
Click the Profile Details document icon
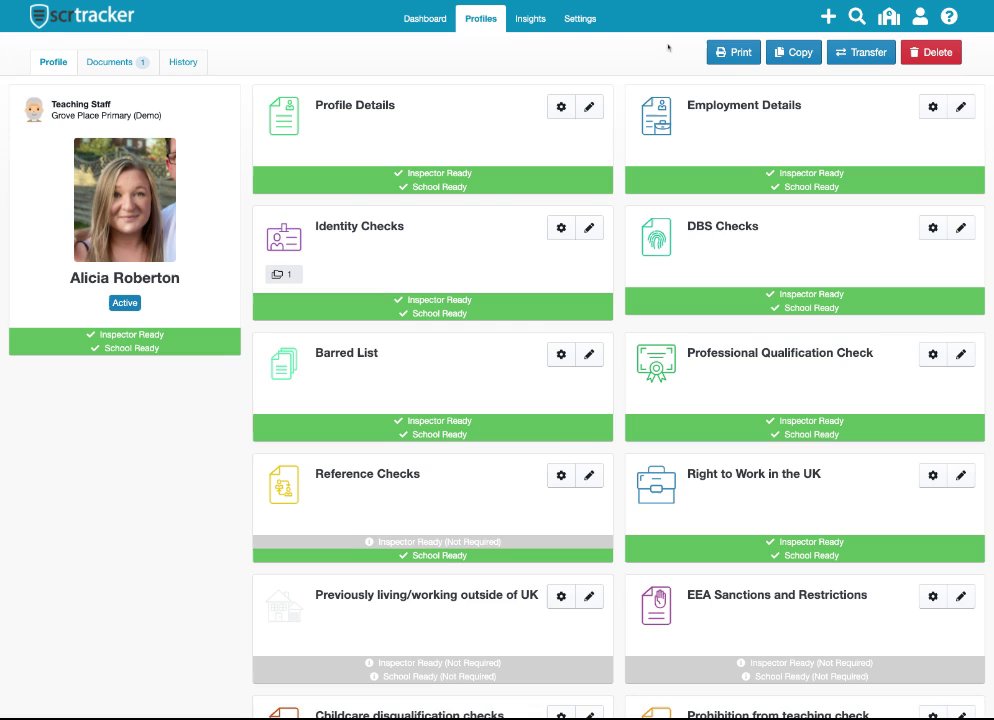(283, 116)
